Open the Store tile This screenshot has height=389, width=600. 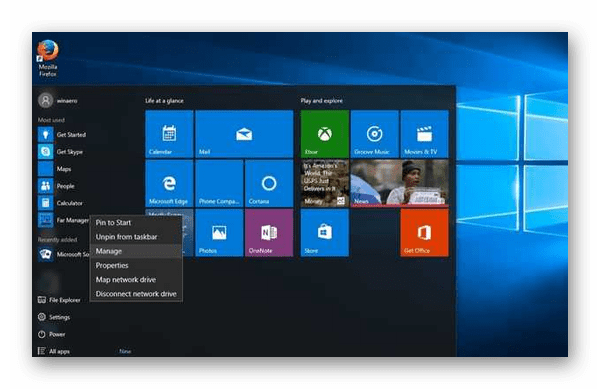point(324,233)
